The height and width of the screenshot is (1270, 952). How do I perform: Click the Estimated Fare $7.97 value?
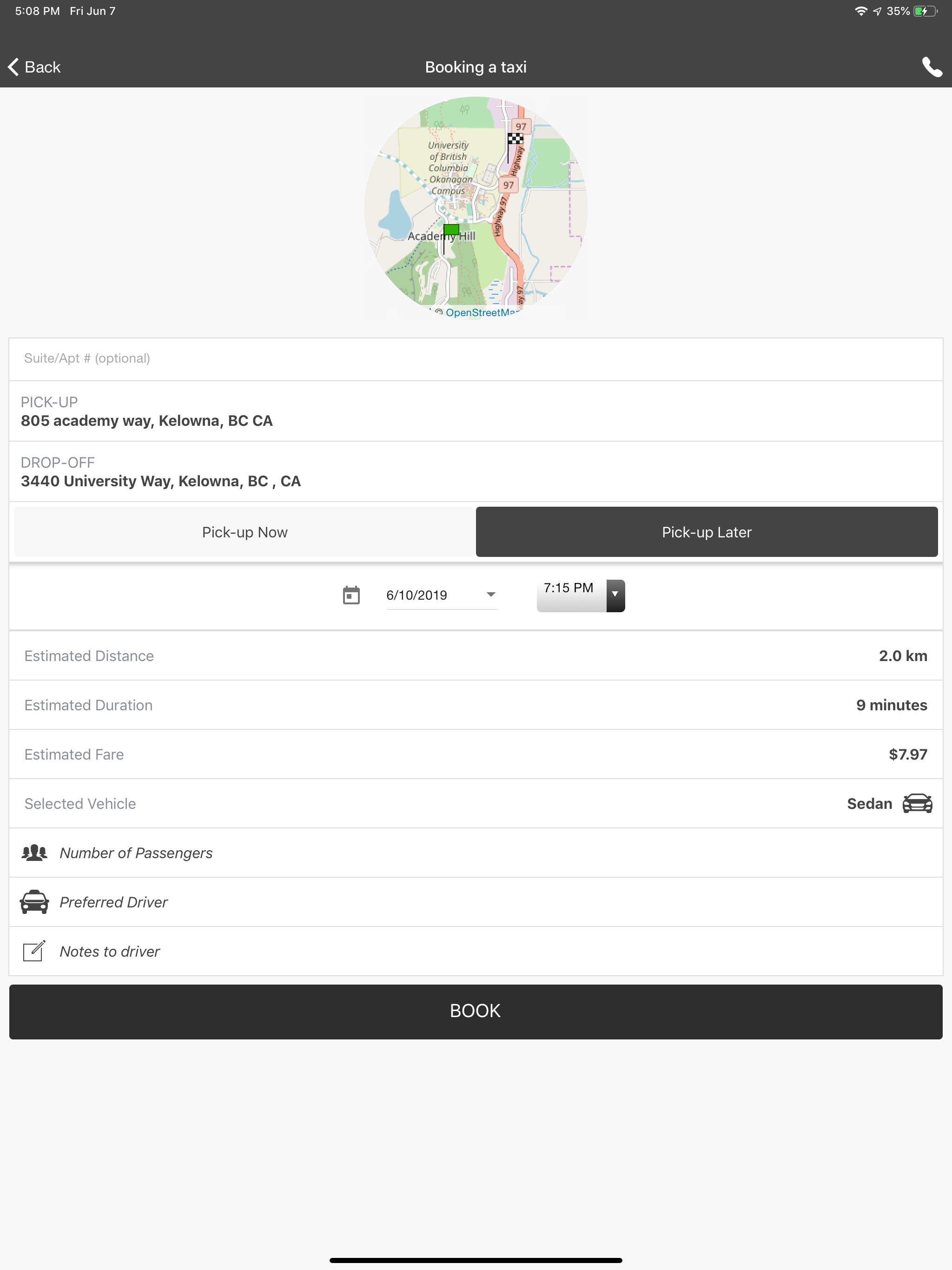click(x=908, y=754)
